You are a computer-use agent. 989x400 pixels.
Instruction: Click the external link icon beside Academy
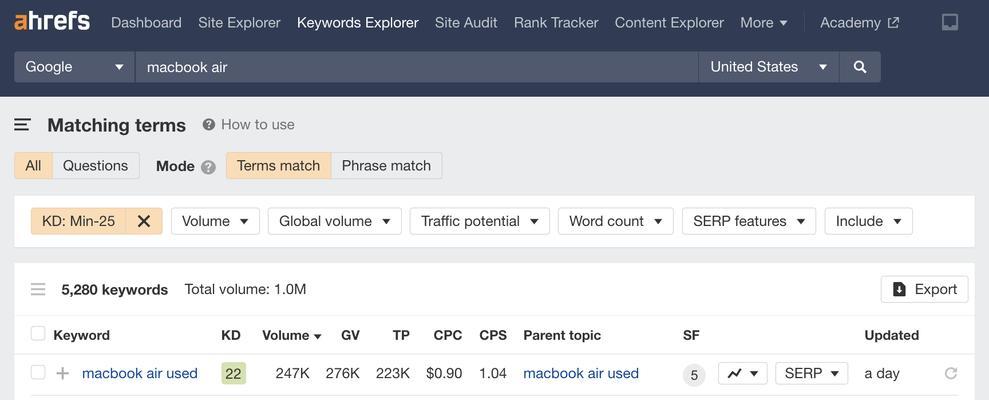tap(893, 23)
